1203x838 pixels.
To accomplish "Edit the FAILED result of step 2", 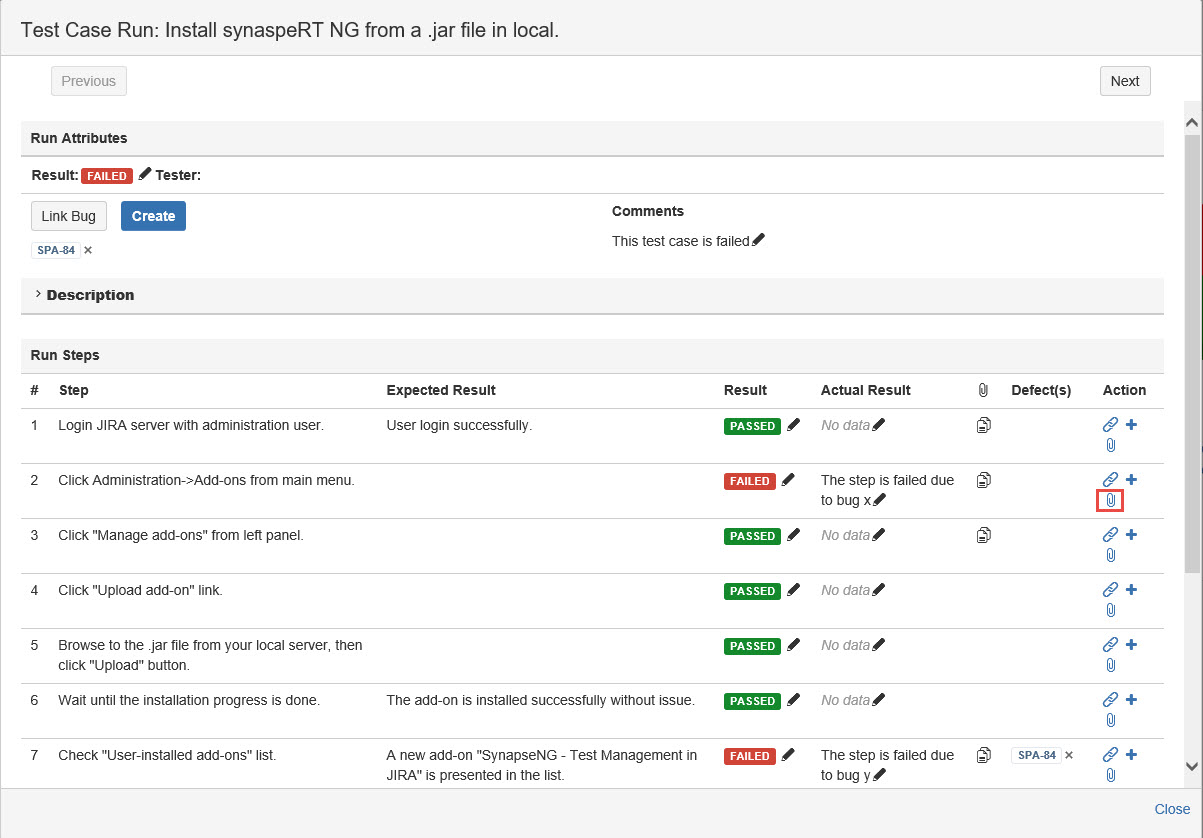I will (788, 480).
